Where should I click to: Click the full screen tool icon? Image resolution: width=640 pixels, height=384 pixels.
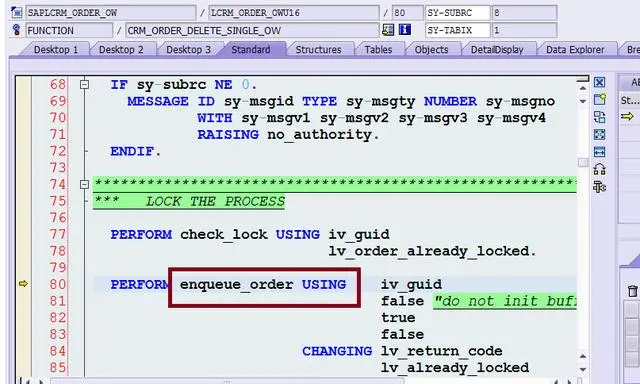point(599,134)
